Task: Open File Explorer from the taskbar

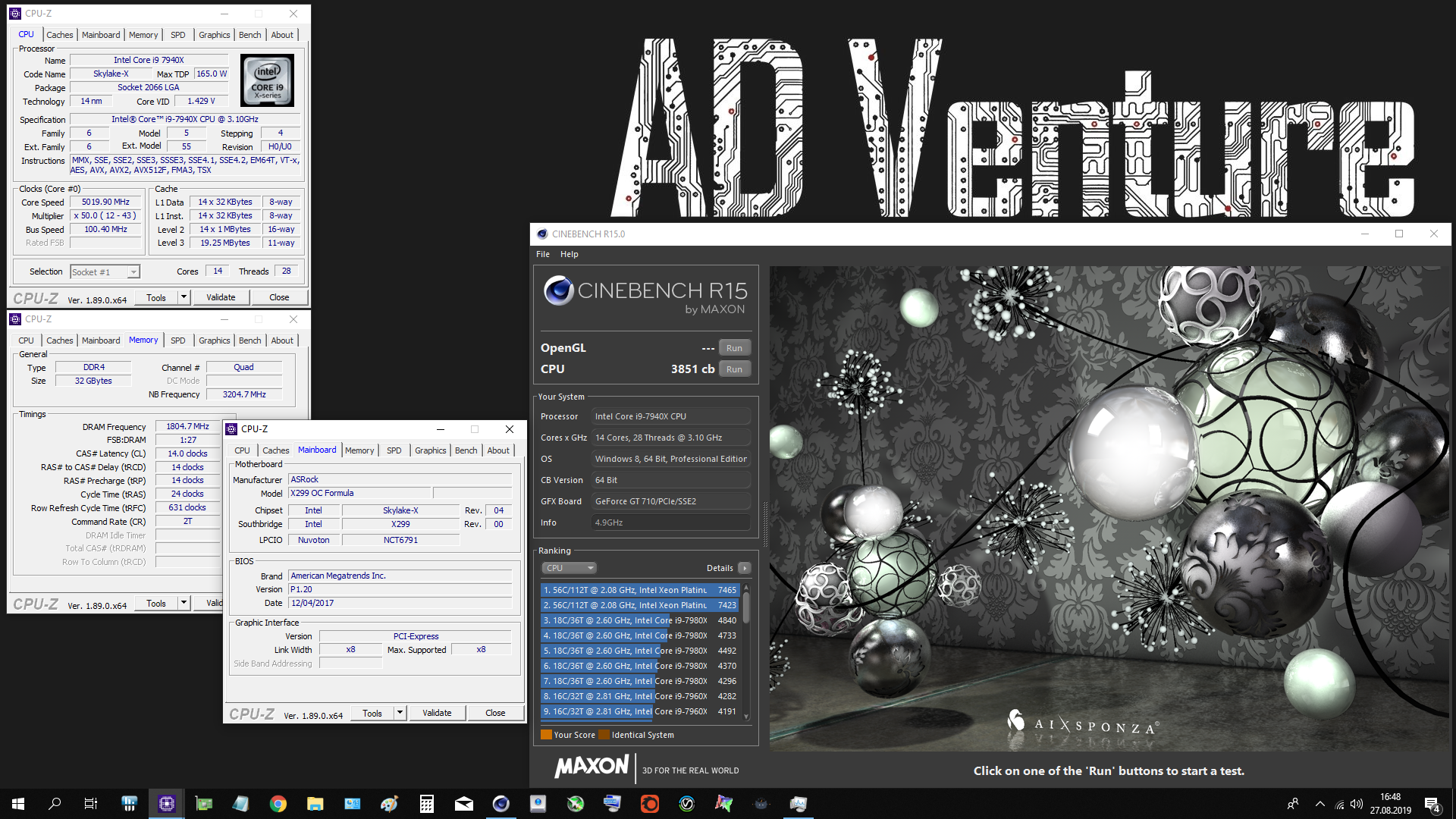Action: click(315, 804)
